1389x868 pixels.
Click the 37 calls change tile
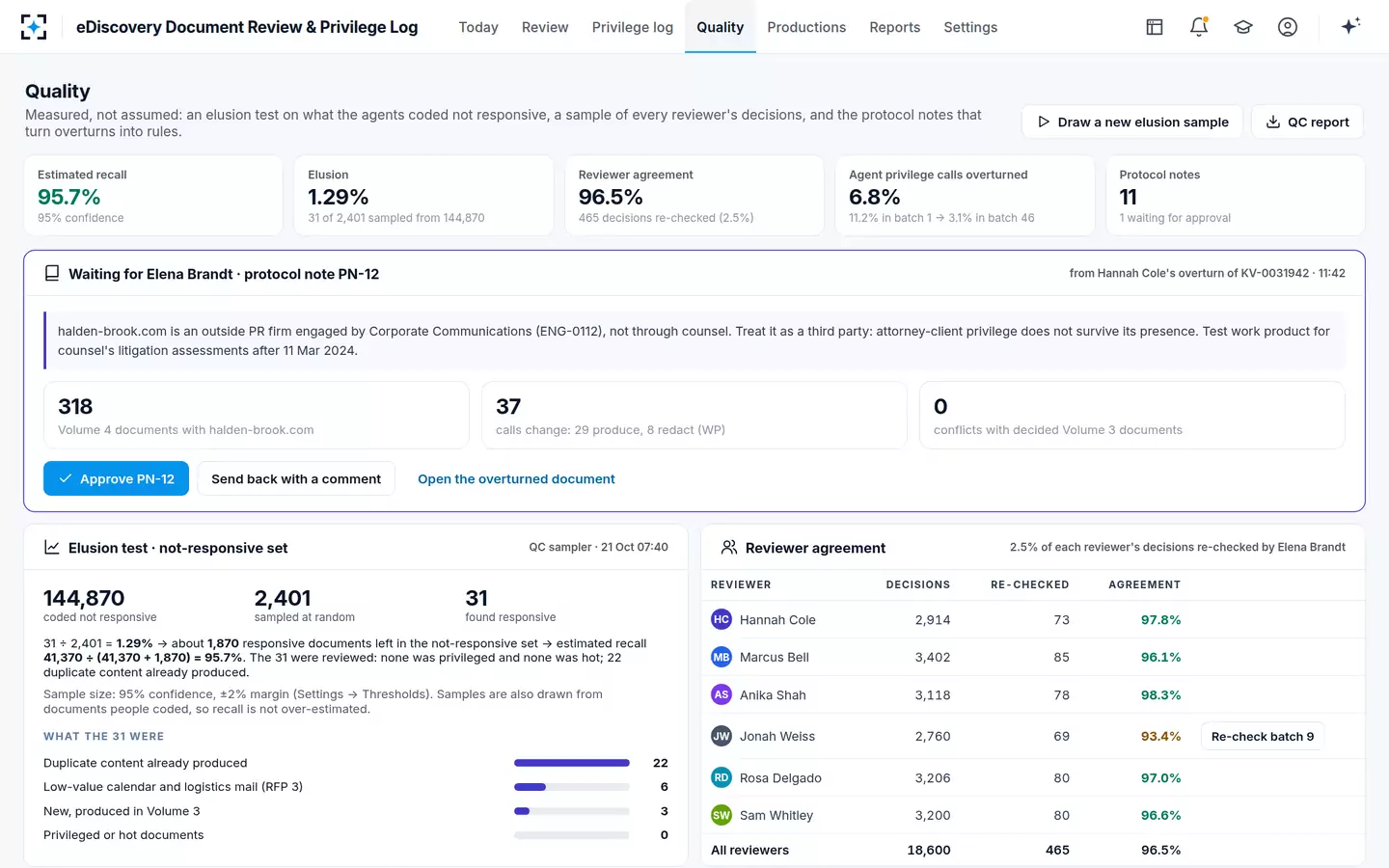[694, 416]
